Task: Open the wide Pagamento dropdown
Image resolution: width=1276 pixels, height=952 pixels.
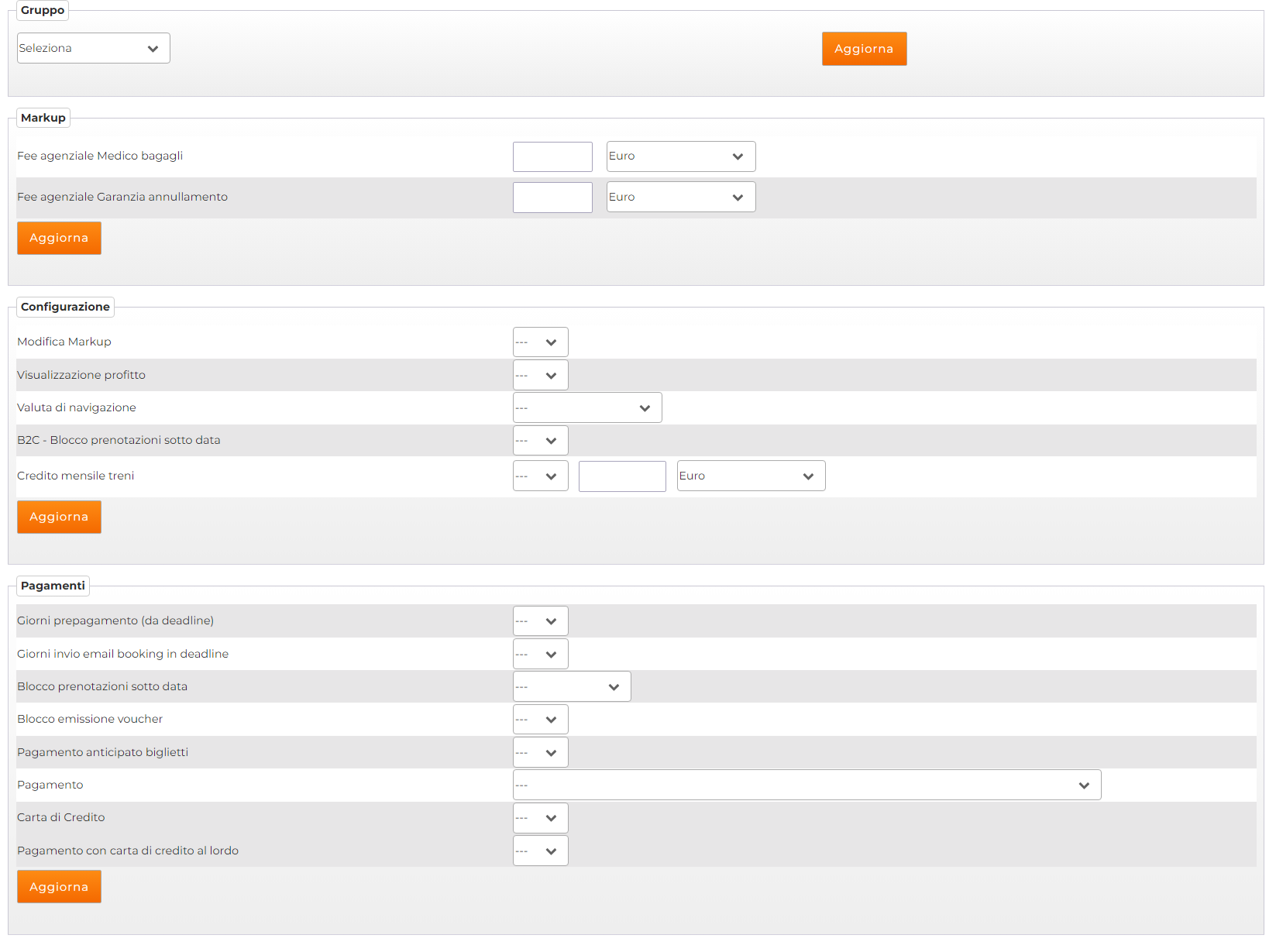Action: tap(807, 785)
